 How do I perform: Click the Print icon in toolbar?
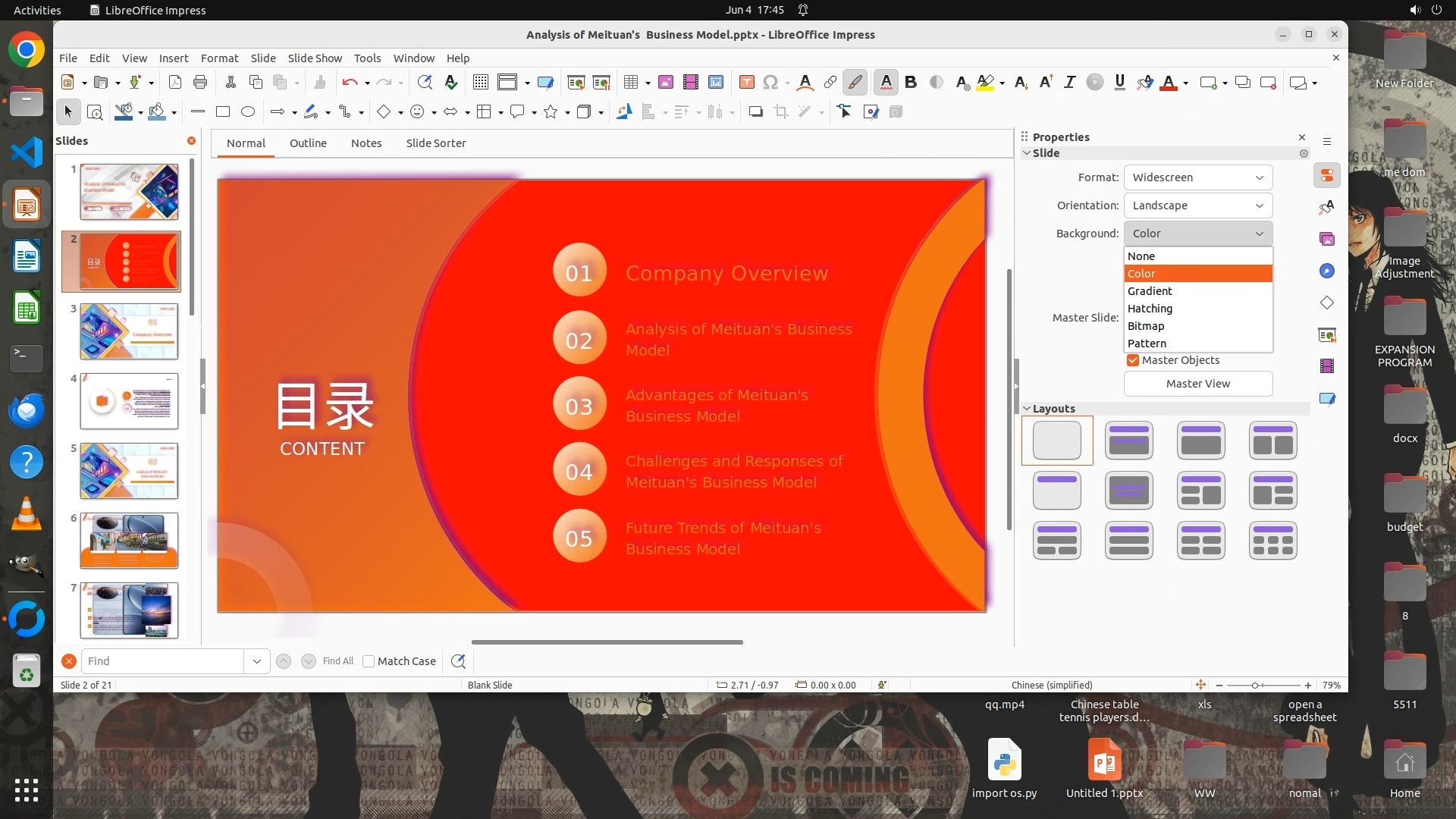(200, 83)
